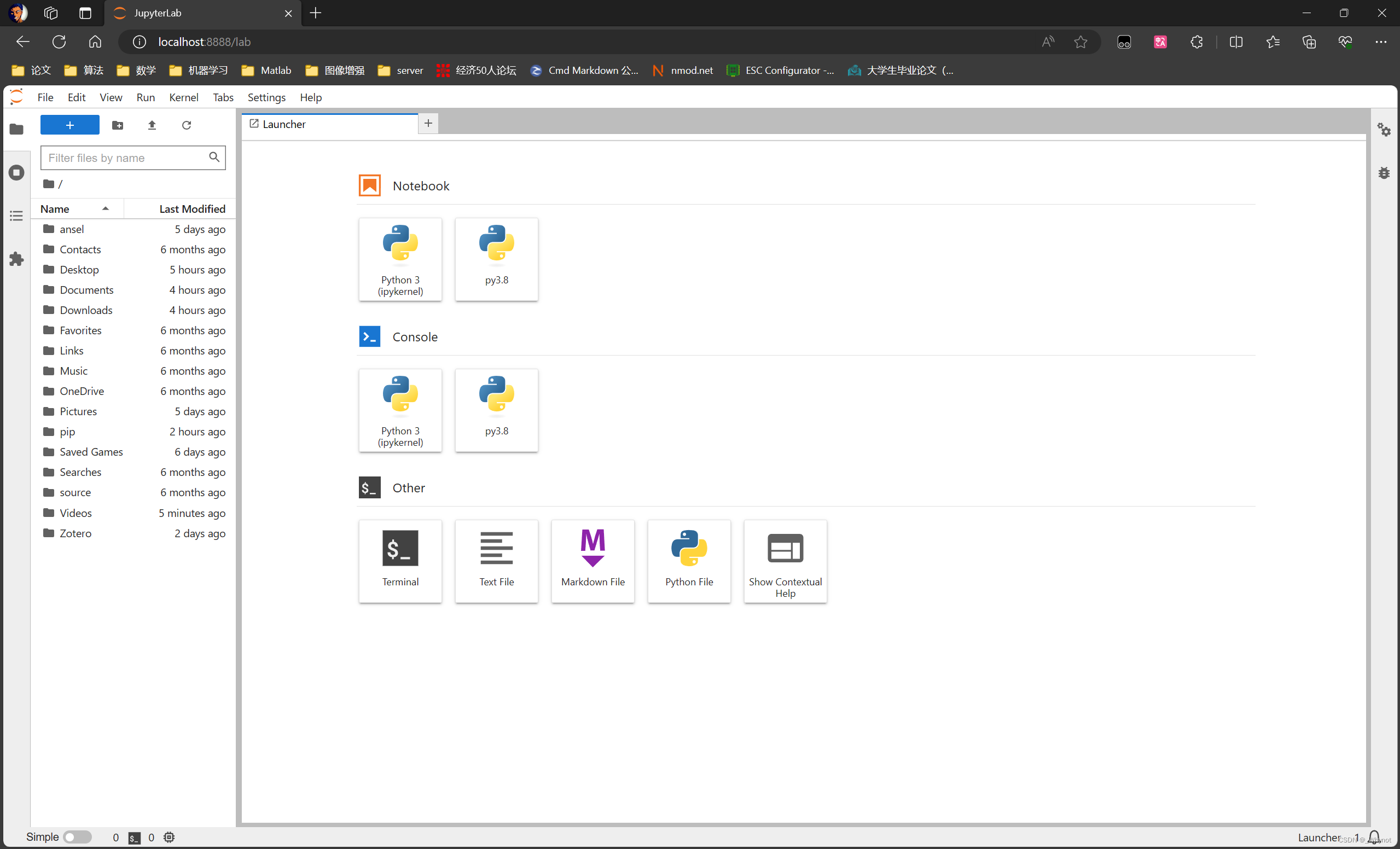This screenshot has width=1400, height=849.
Task: Open the Kernel menu
Action: tap(183, 97)
